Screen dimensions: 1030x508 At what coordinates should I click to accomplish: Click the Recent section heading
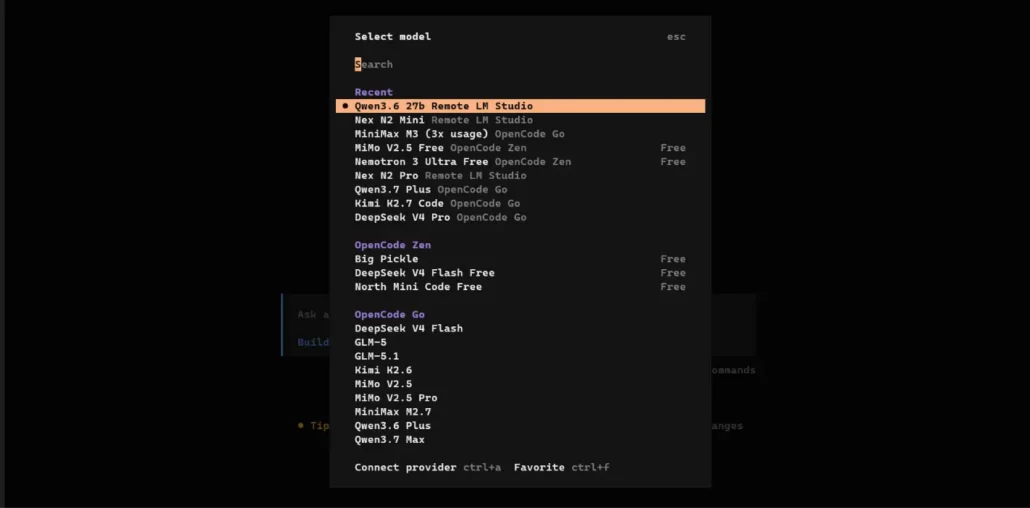point(373,92)
